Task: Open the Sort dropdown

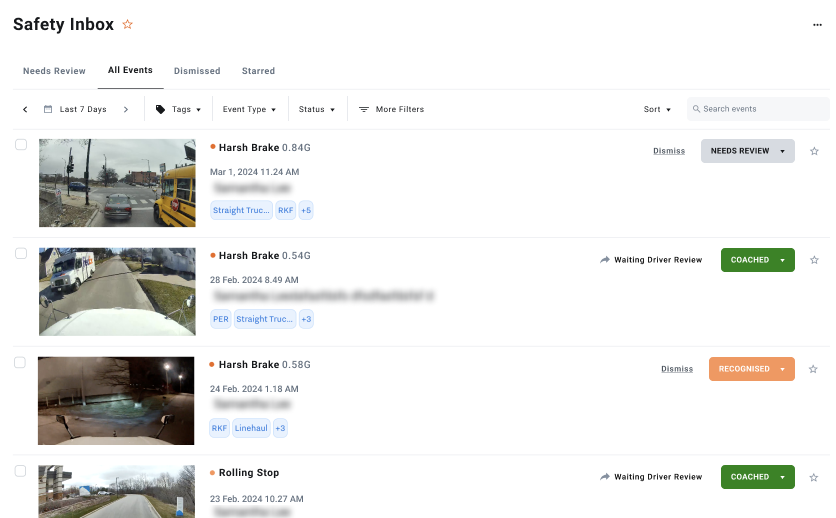Action: [x=657, y=109]
